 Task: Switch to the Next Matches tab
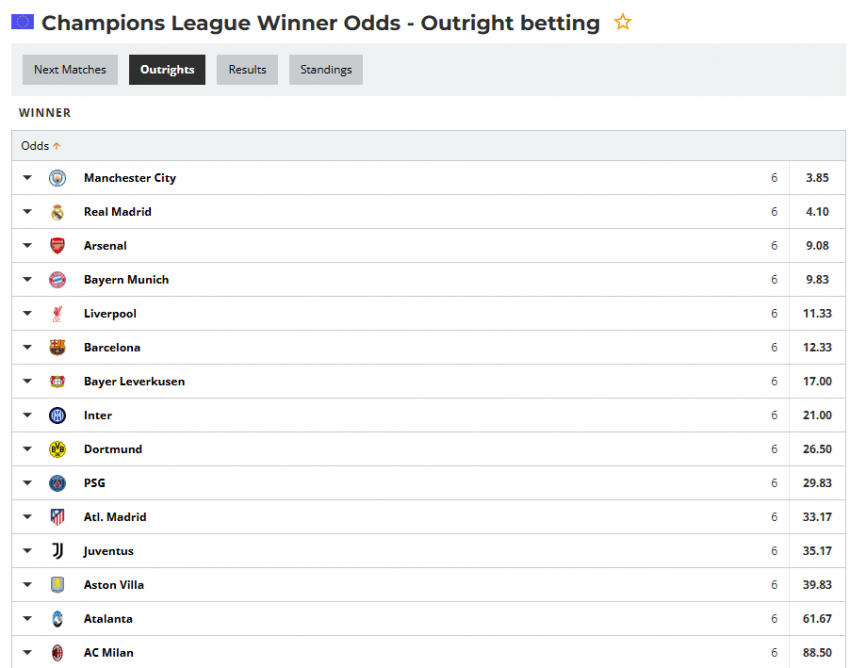point(70,70)
